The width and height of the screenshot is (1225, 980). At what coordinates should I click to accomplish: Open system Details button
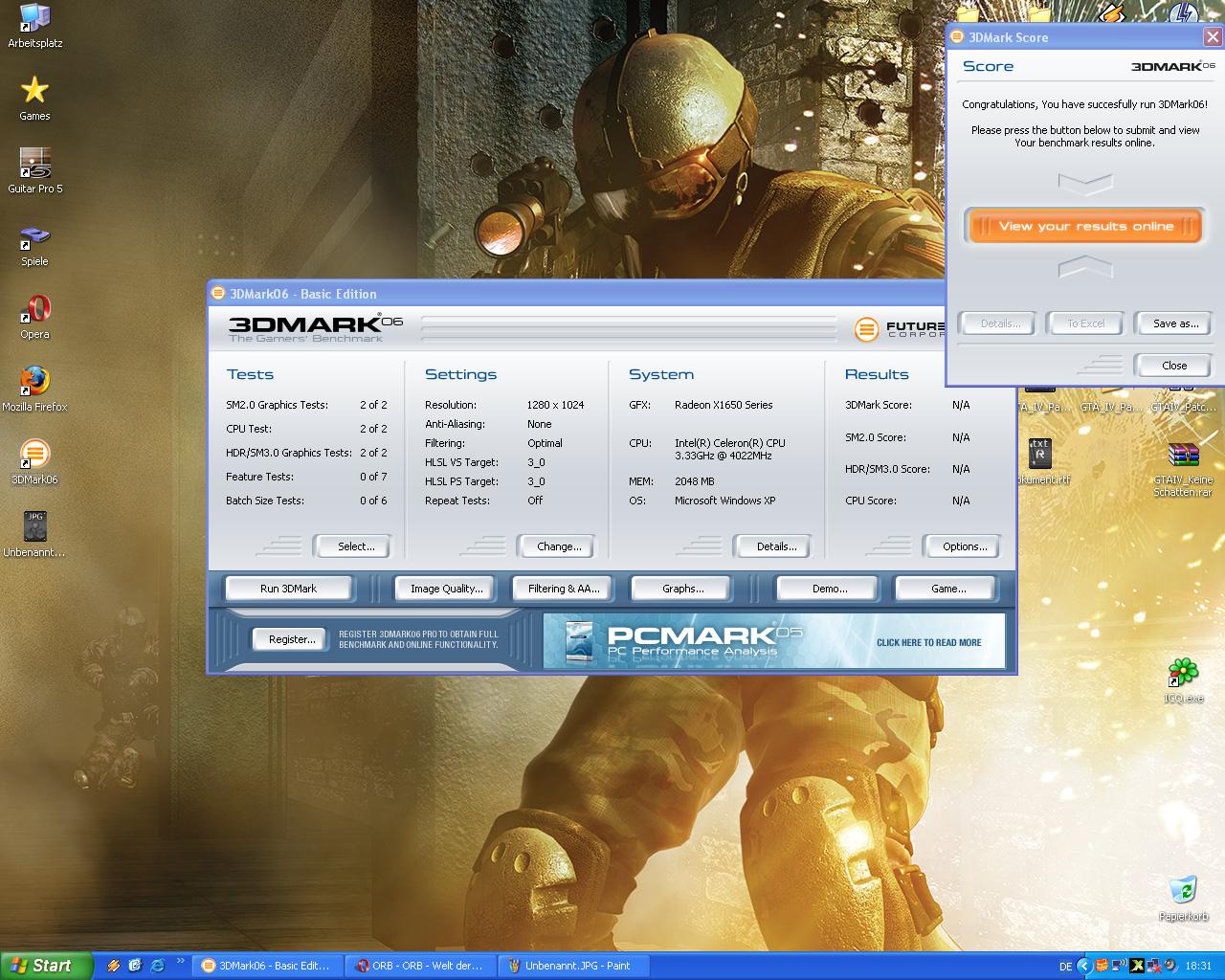[776, 546]
